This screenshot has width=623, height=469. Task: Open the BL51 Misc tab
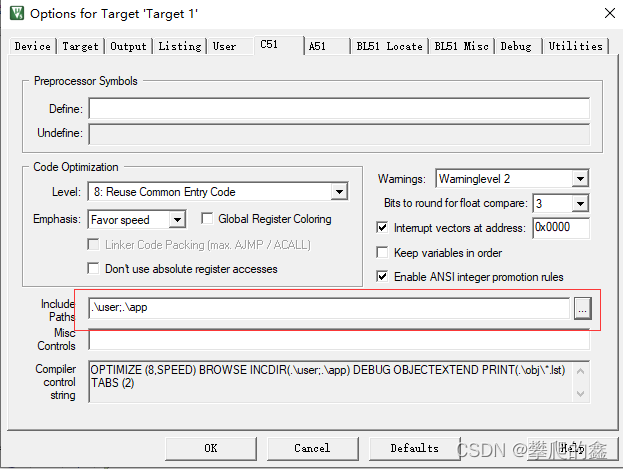461,46
